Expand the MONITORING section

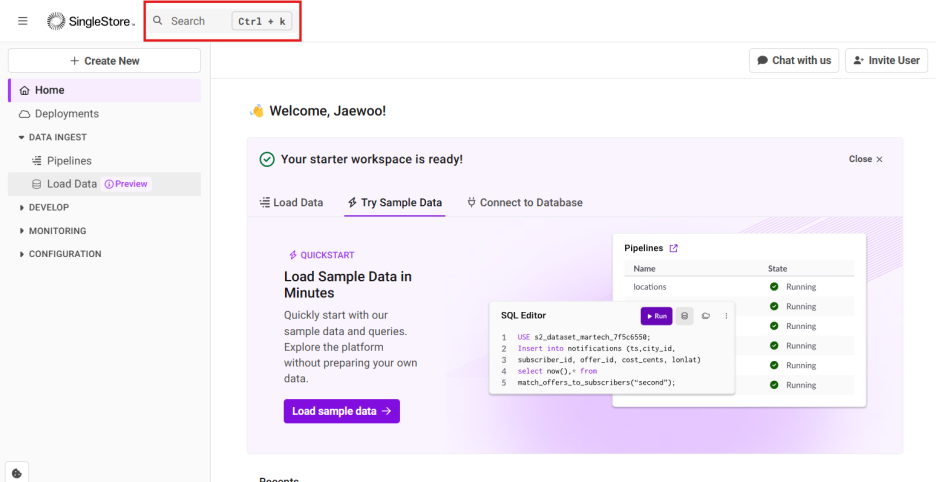click(x=53, y=231)
